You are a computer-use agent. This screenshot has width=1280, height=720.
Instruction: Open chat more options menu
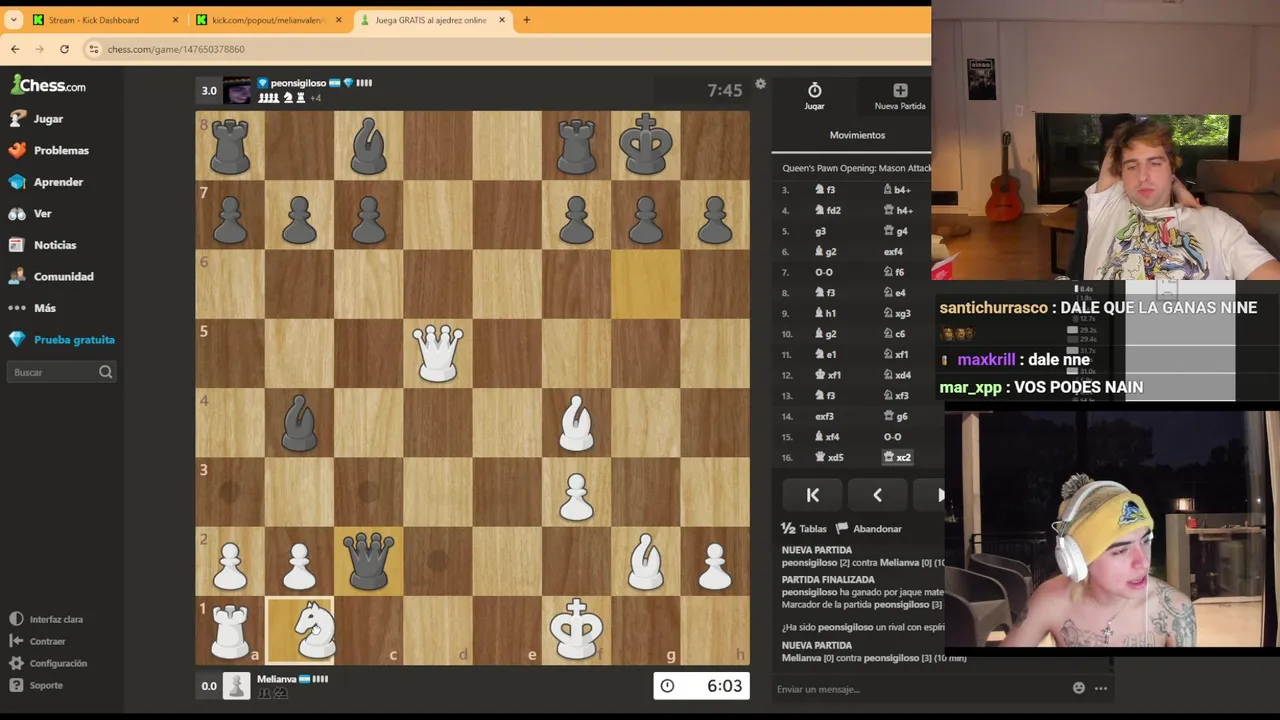[1101, 688]
